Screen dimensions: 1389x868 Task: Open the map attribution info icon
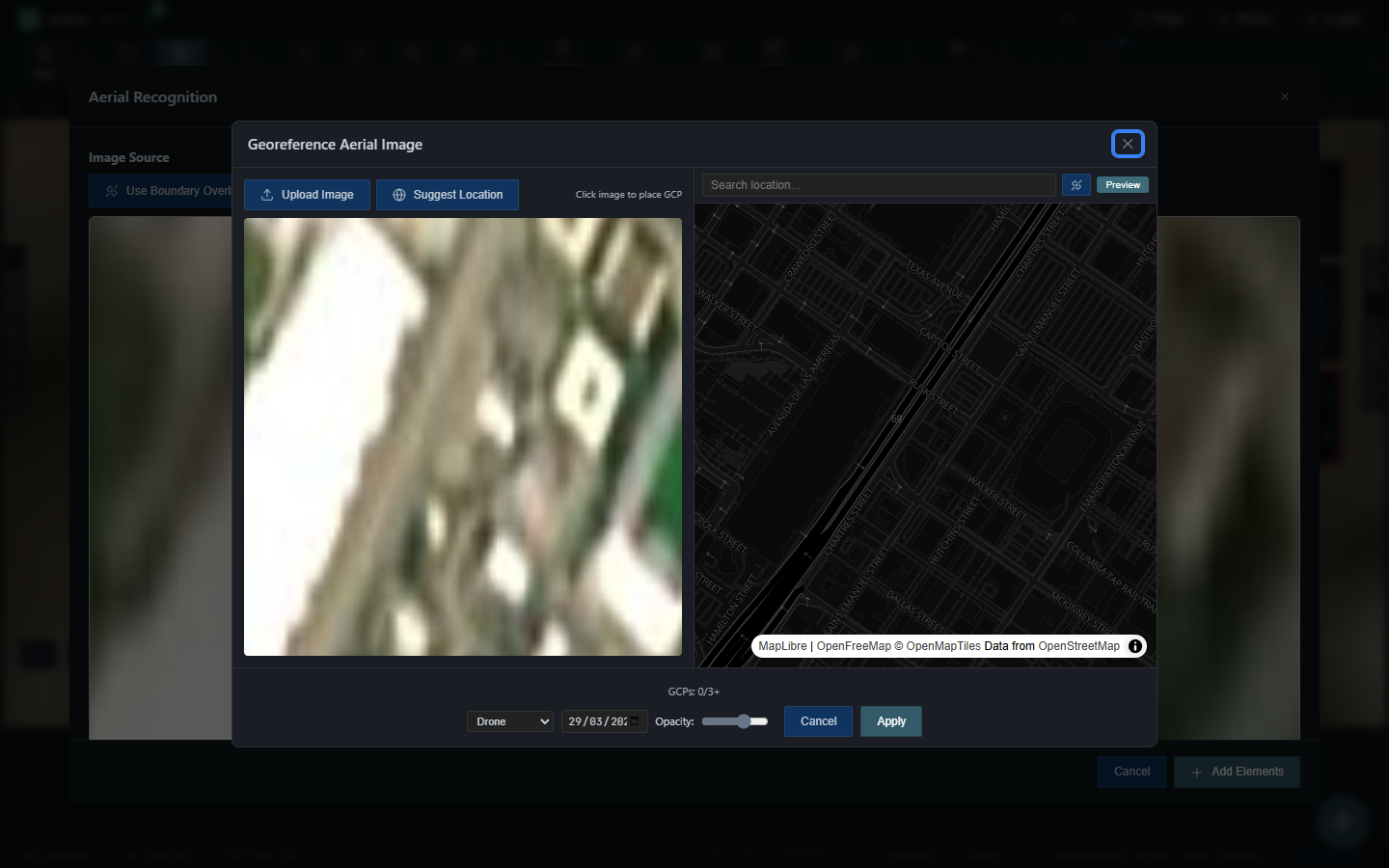pyautogui.click(x=1135, y=646)
